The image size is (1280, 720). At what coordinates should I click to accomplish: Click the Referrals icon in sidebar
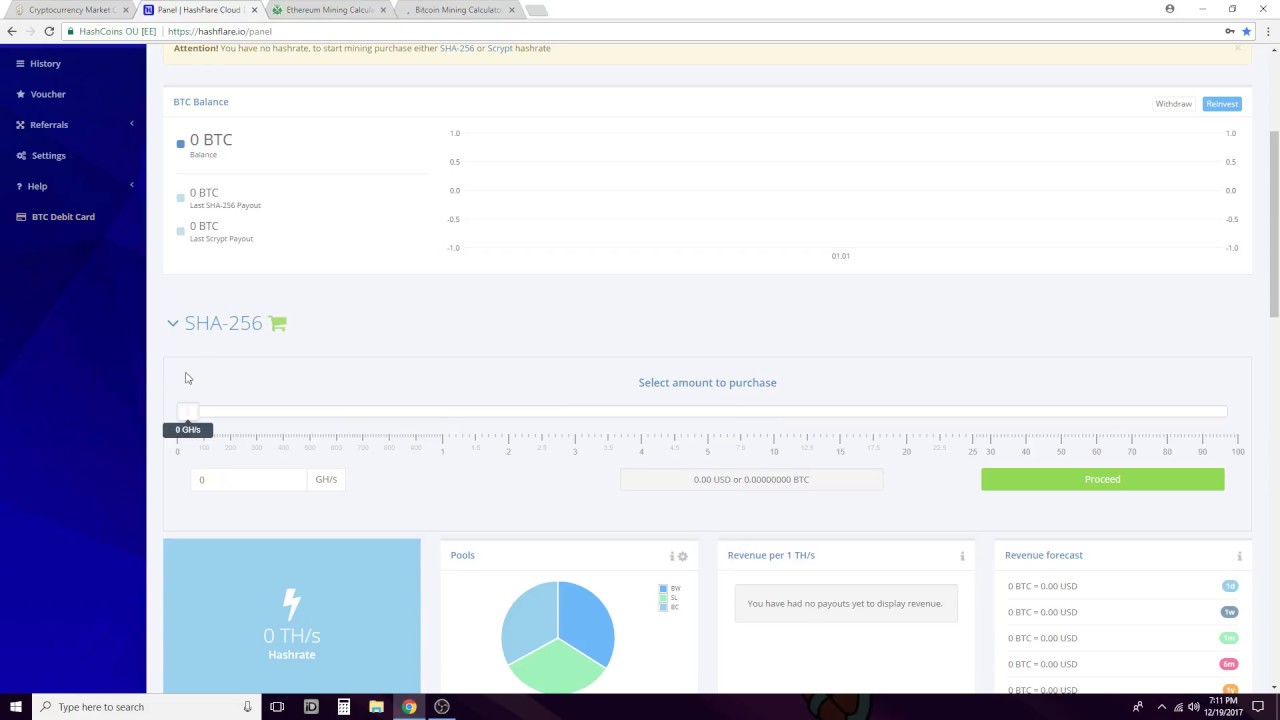point(21,125)
